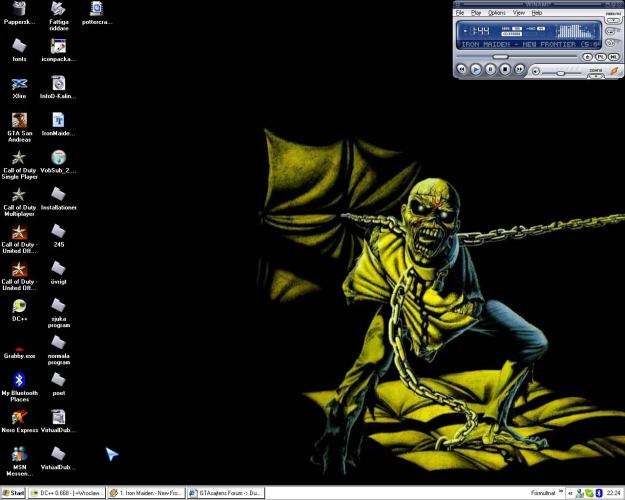
Task: Select the My Bluetooth Places desktop icon
Action: pyautogui.click(x=19, y=384)
